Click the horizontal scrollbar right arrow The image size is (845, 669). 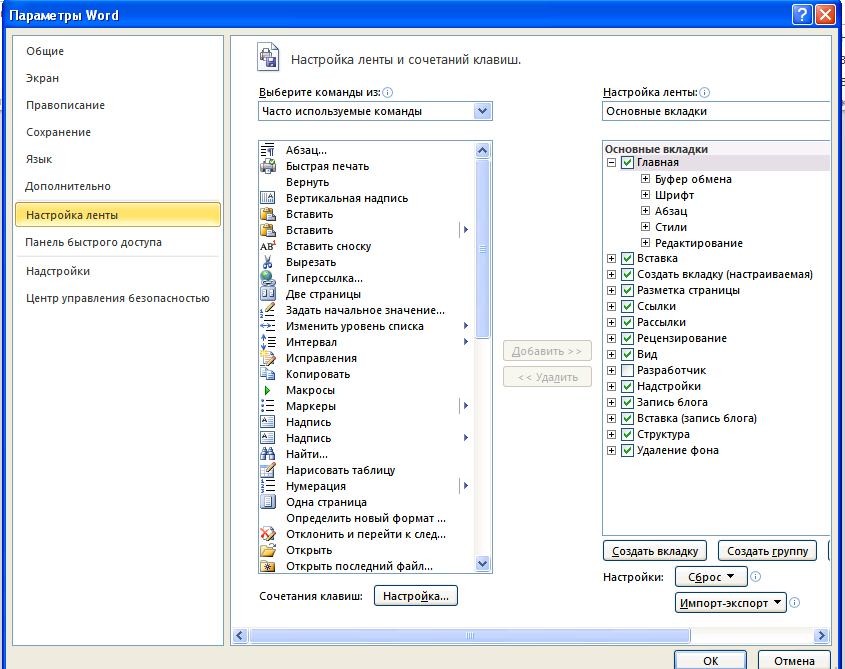[x=821, y=636]
